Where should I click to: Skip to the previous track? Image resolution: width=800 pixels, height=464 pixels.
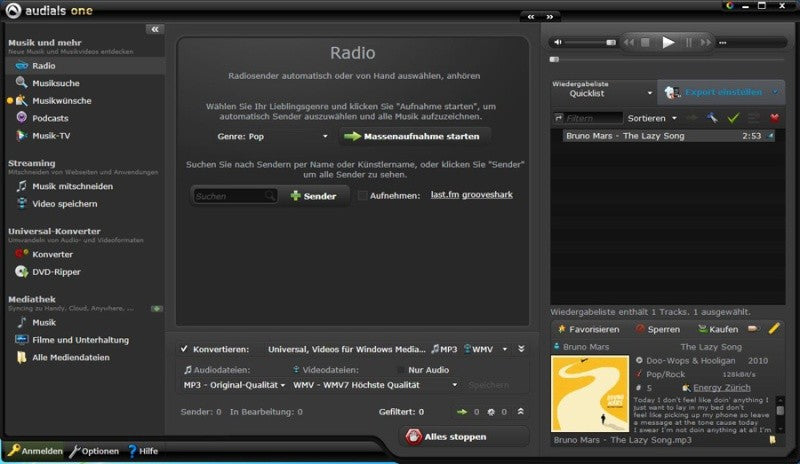click(x=629, y=42)
